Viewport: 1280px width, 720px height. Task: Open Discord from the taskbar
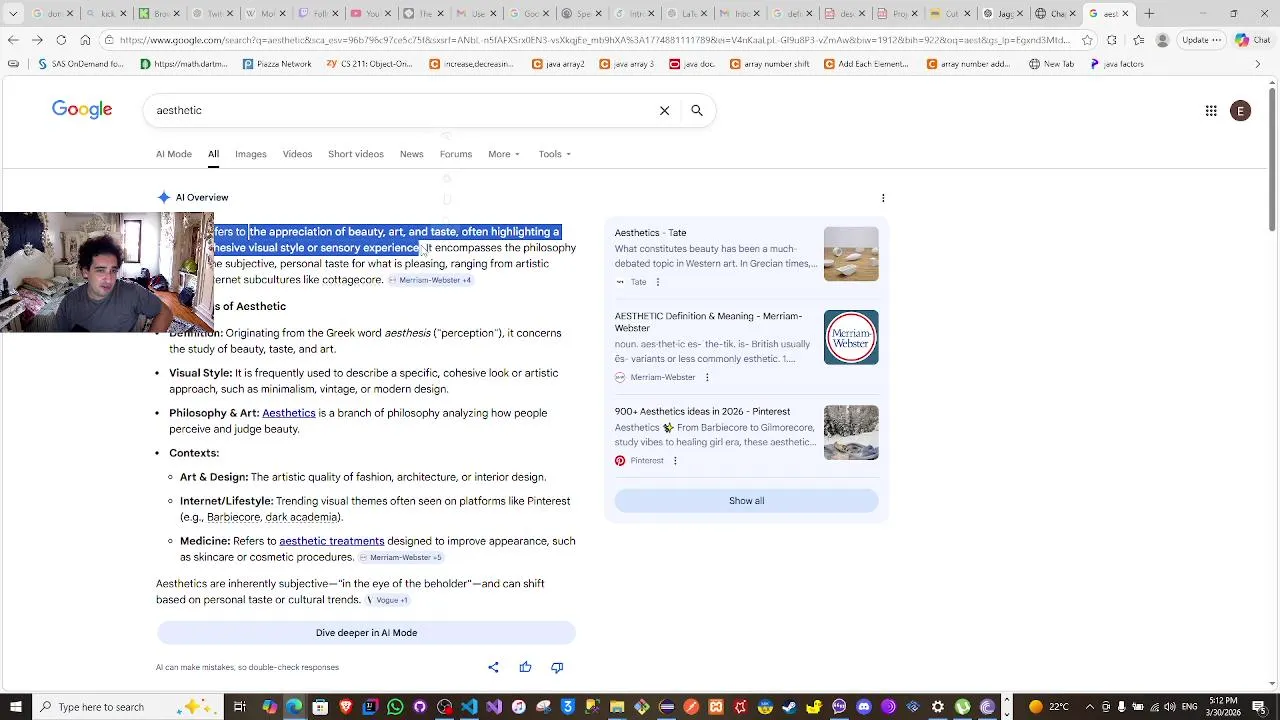click(x=863, y=707)
